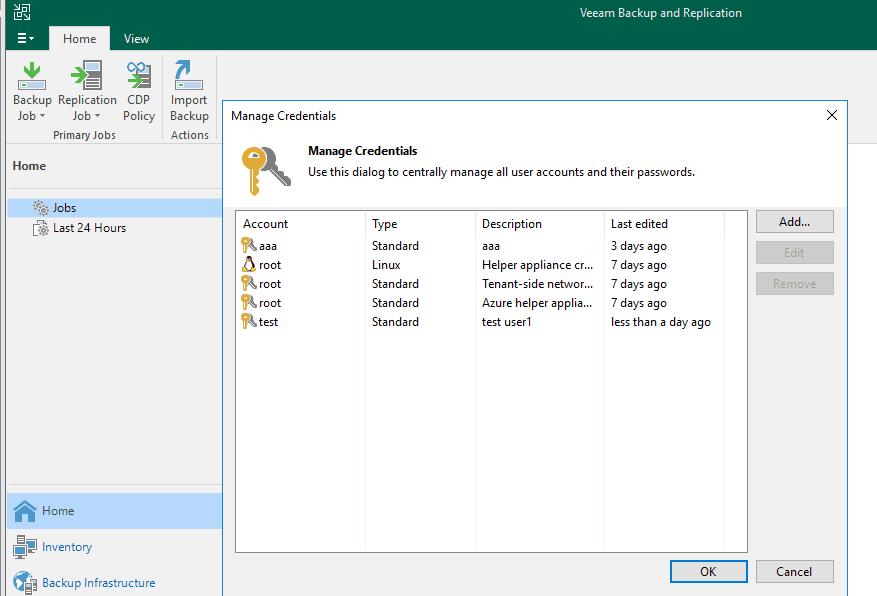Click the disabled Edit button
Image resolution: width=877 pixels, height=596 pixels.
pyautogui.click(x=795, y=253)
